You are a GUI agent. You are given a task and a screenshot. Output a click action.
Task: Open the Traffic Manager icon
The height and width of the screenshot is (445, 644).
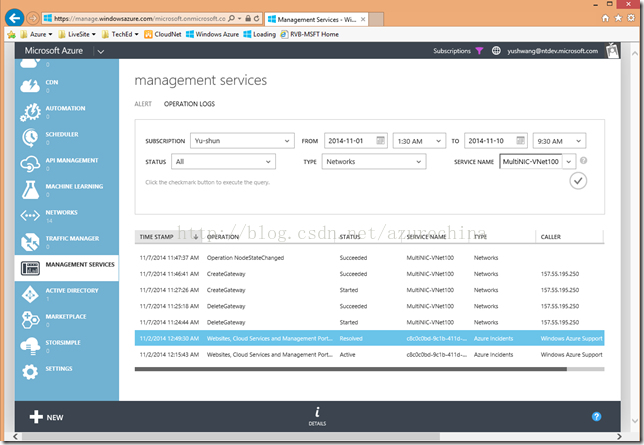click(x=30, y=242)
